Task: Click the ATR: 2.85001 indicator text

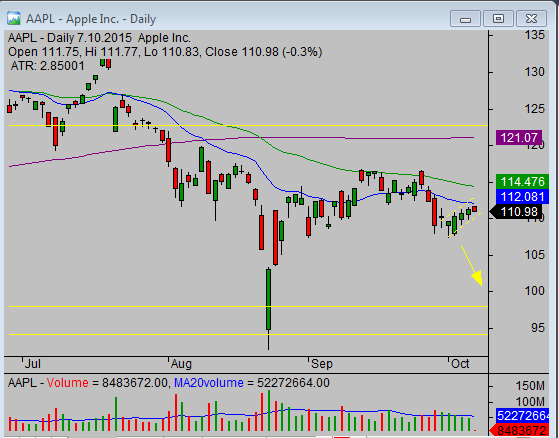Action: [x=47, y=66]
